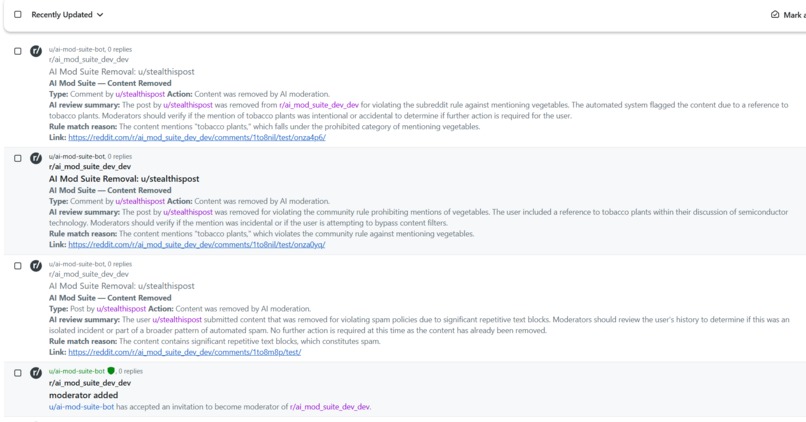This screenshot has height=422, width=806.
Task: Open link ending 1to8m8p/test/
Action: click(185, 352)
